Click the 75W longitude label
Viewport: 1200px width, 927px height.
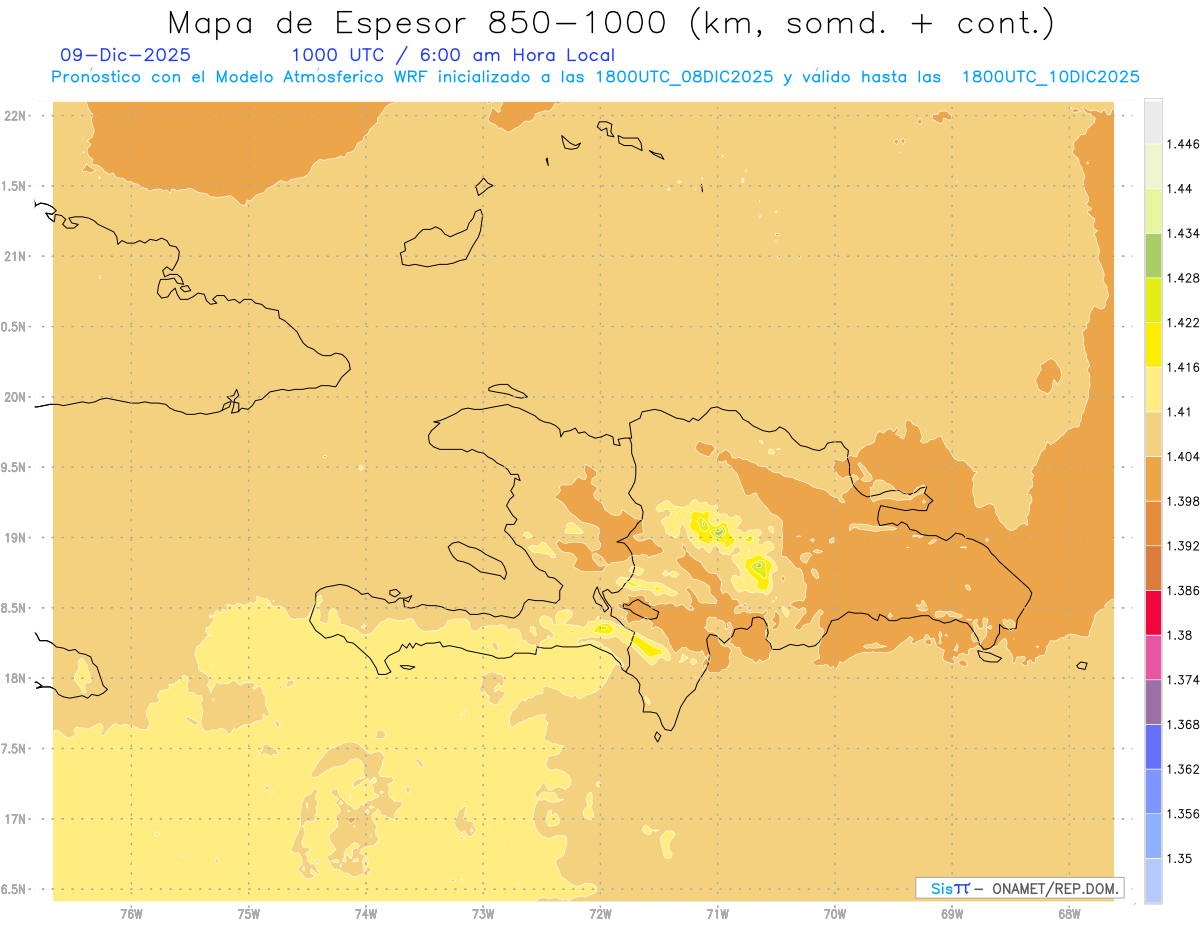(249, 913)
